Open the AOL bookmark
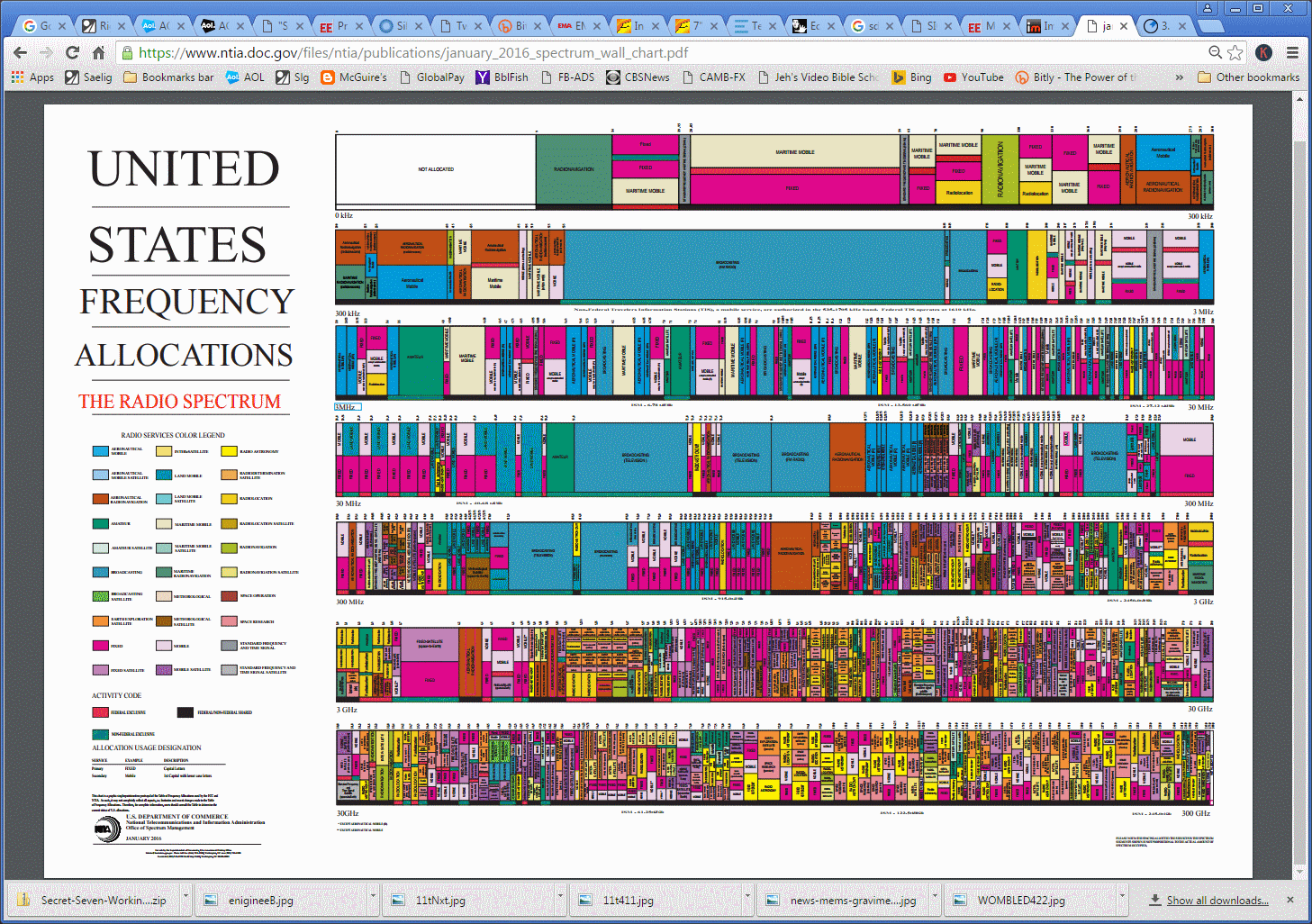This screenshot has height=924, width=1312. (245, 77)
